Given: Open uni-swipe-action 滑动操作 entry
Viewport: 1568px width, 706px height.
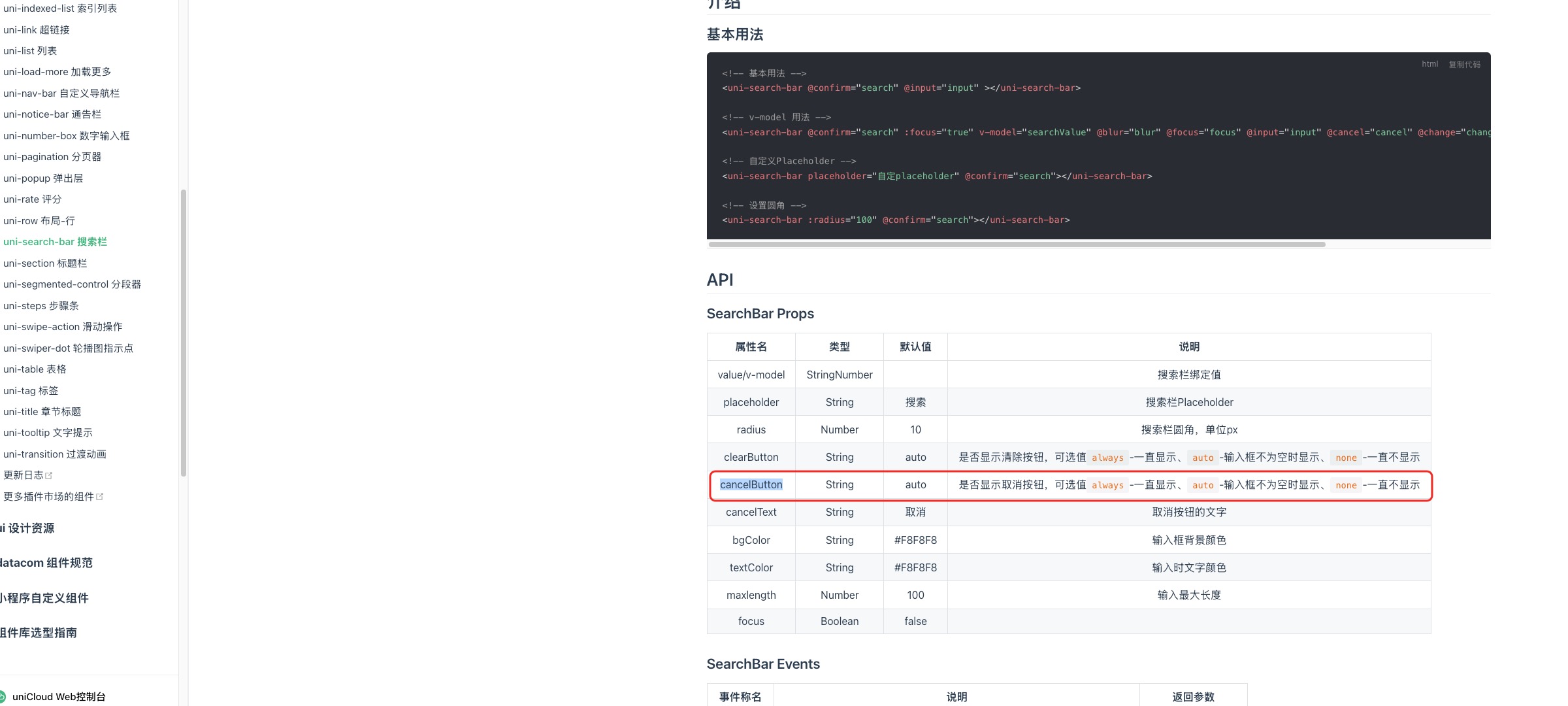Looking at the screenshot, I should click(x=63, y=327).
